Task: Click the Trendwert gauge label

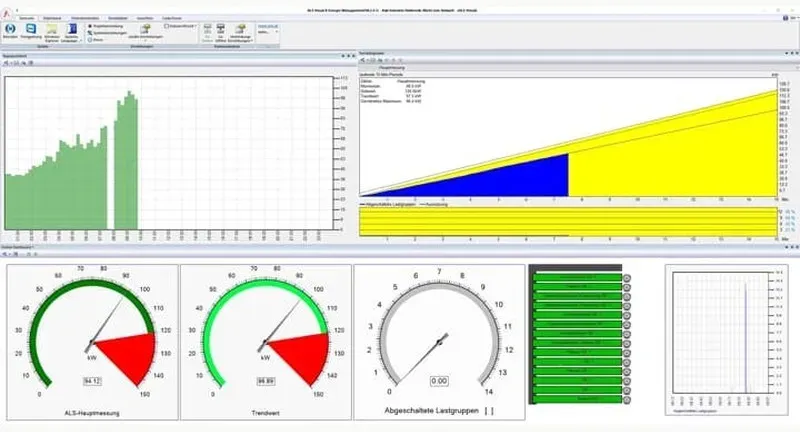Action: 266,413
